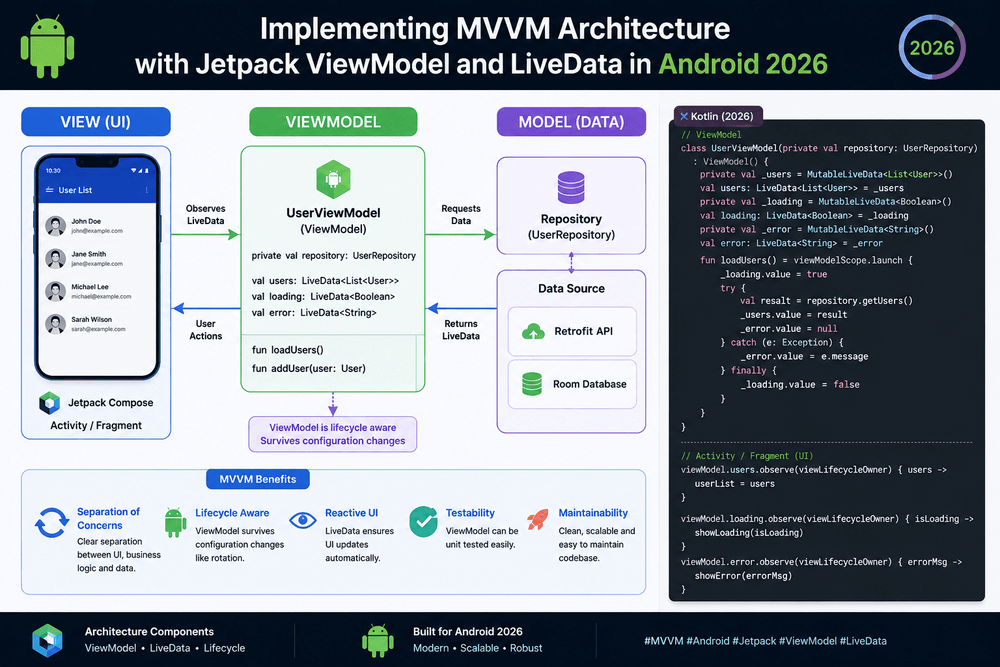Viewport: 1000px width, 667px height.
Task: Click the 'User Actions' arrow label
Action: (205, 330)
